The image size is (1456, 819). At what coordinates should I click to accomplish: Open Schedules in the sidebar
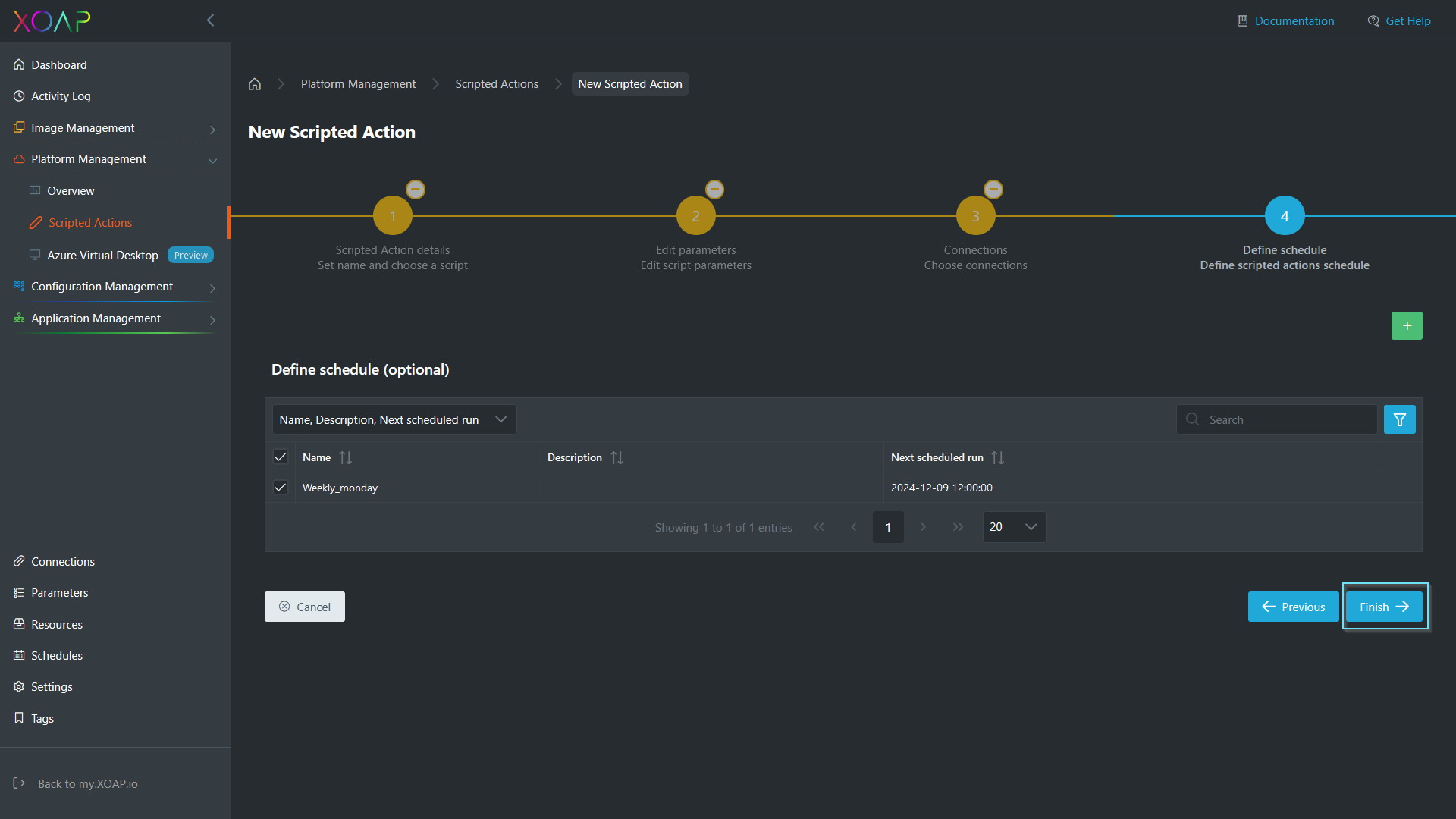(x=57, y=656)
